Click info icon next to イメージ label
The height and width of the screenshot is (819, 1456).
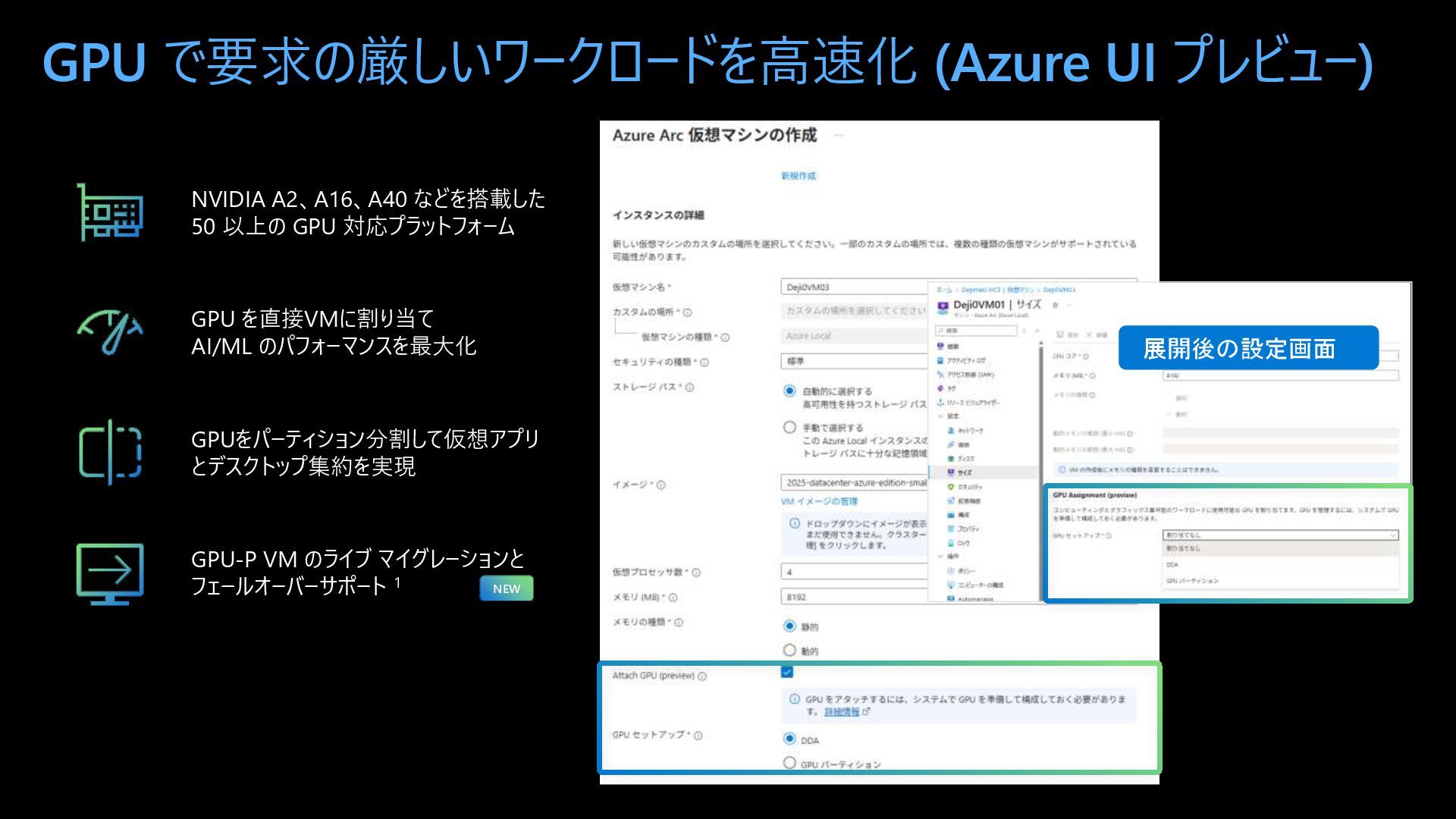point(661,485)
